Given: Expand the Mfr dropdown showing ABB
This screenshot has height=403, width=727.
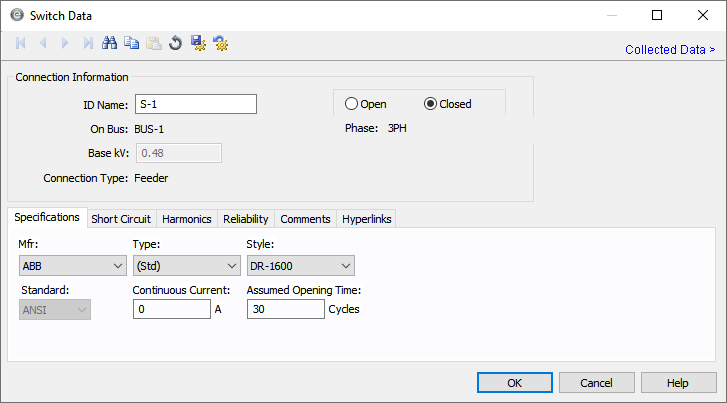Looking at the screenshot, I should (71, 266).
